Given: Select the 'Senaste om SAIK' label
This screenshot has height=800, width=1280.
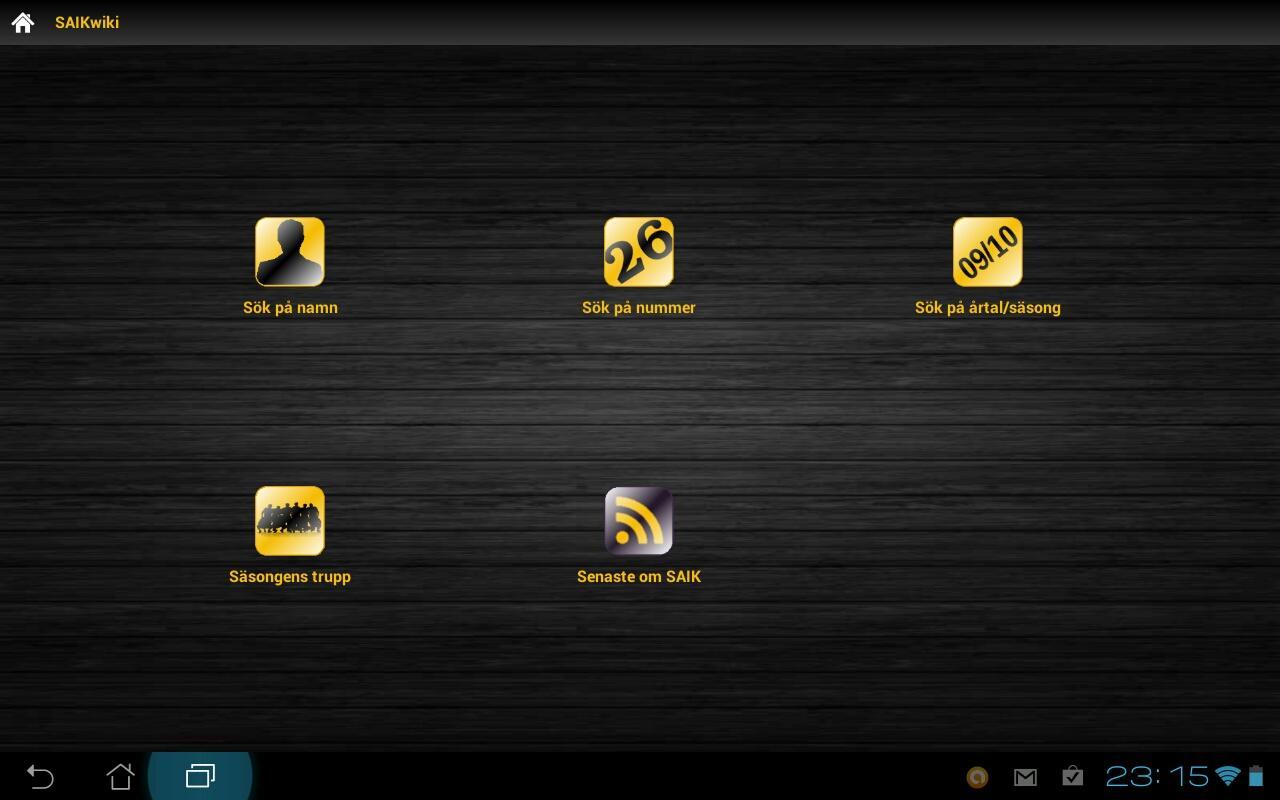Looking at the screenshot, I should [x=639, y=577].
